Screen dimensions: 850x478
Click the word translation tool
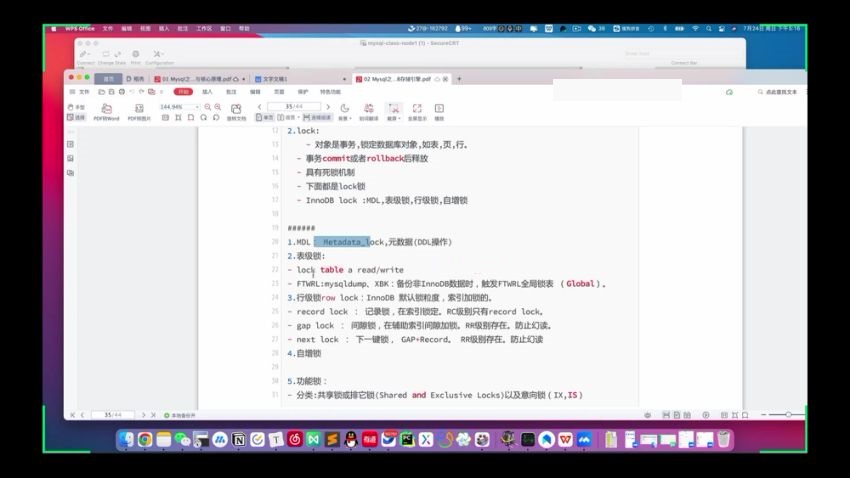click(x=369, y=112)
